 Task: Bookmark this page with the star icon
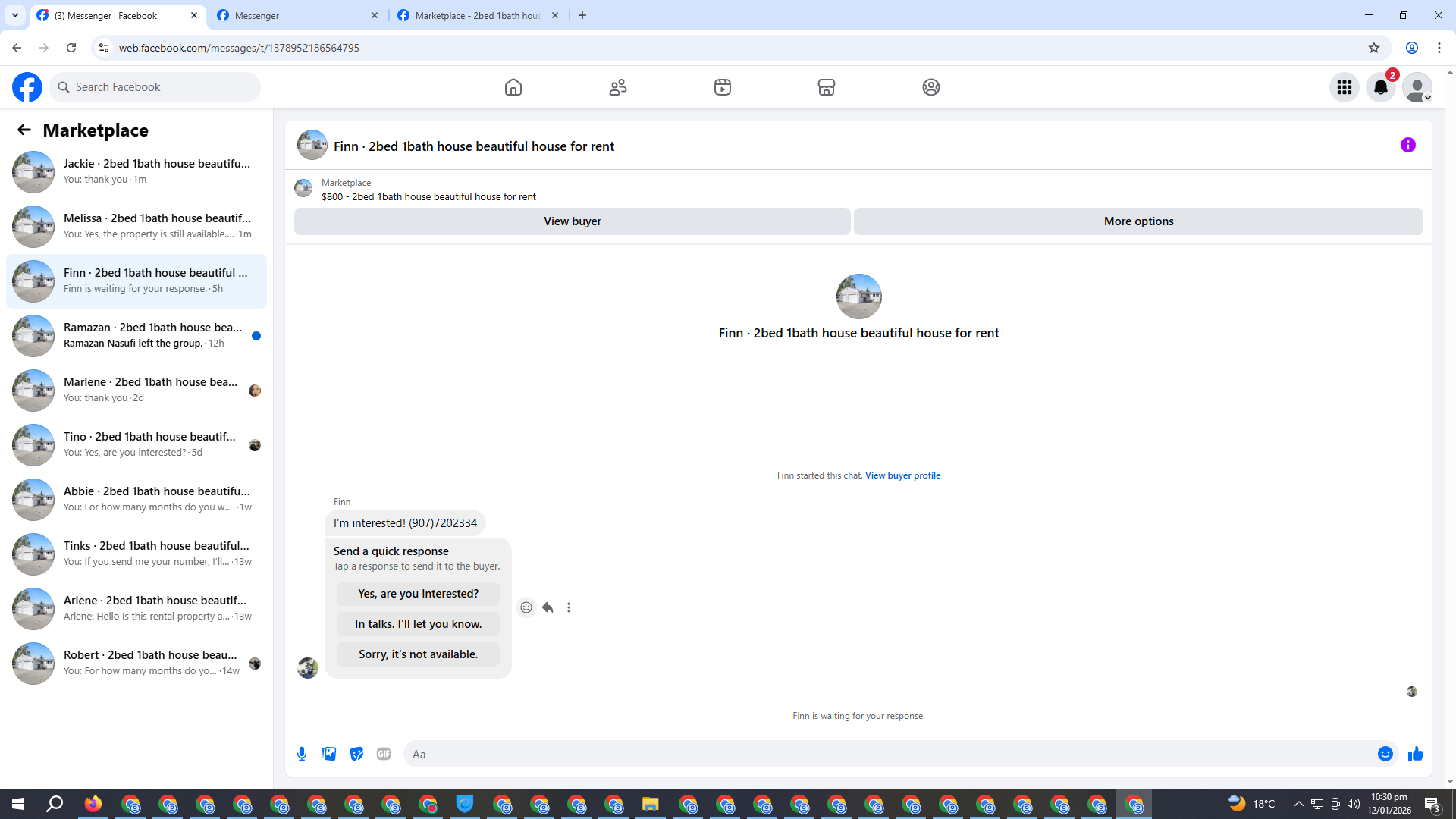coord(1373,48)
